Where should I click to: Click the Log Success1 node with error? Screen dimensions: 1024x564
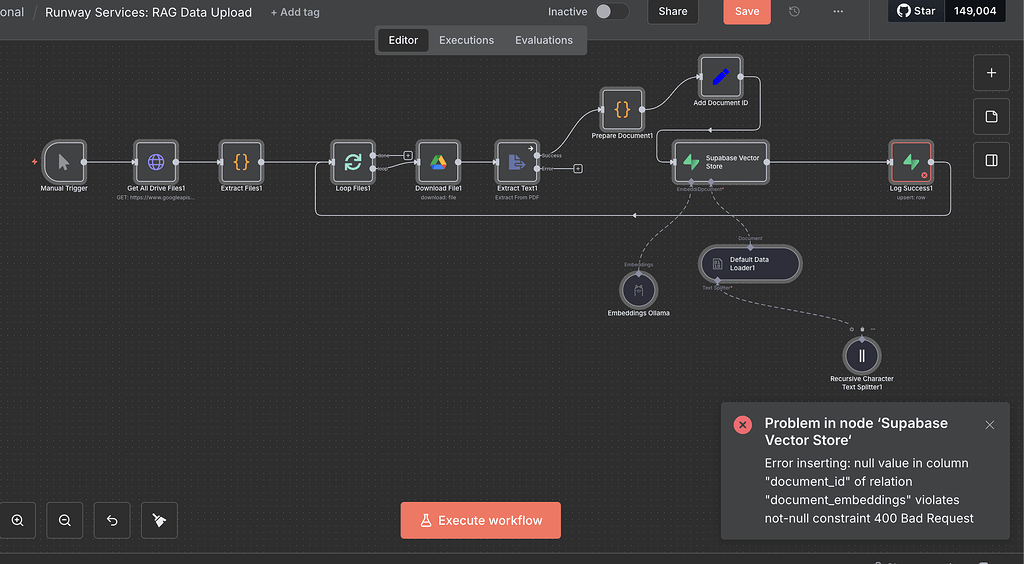[x=910, y=162]
